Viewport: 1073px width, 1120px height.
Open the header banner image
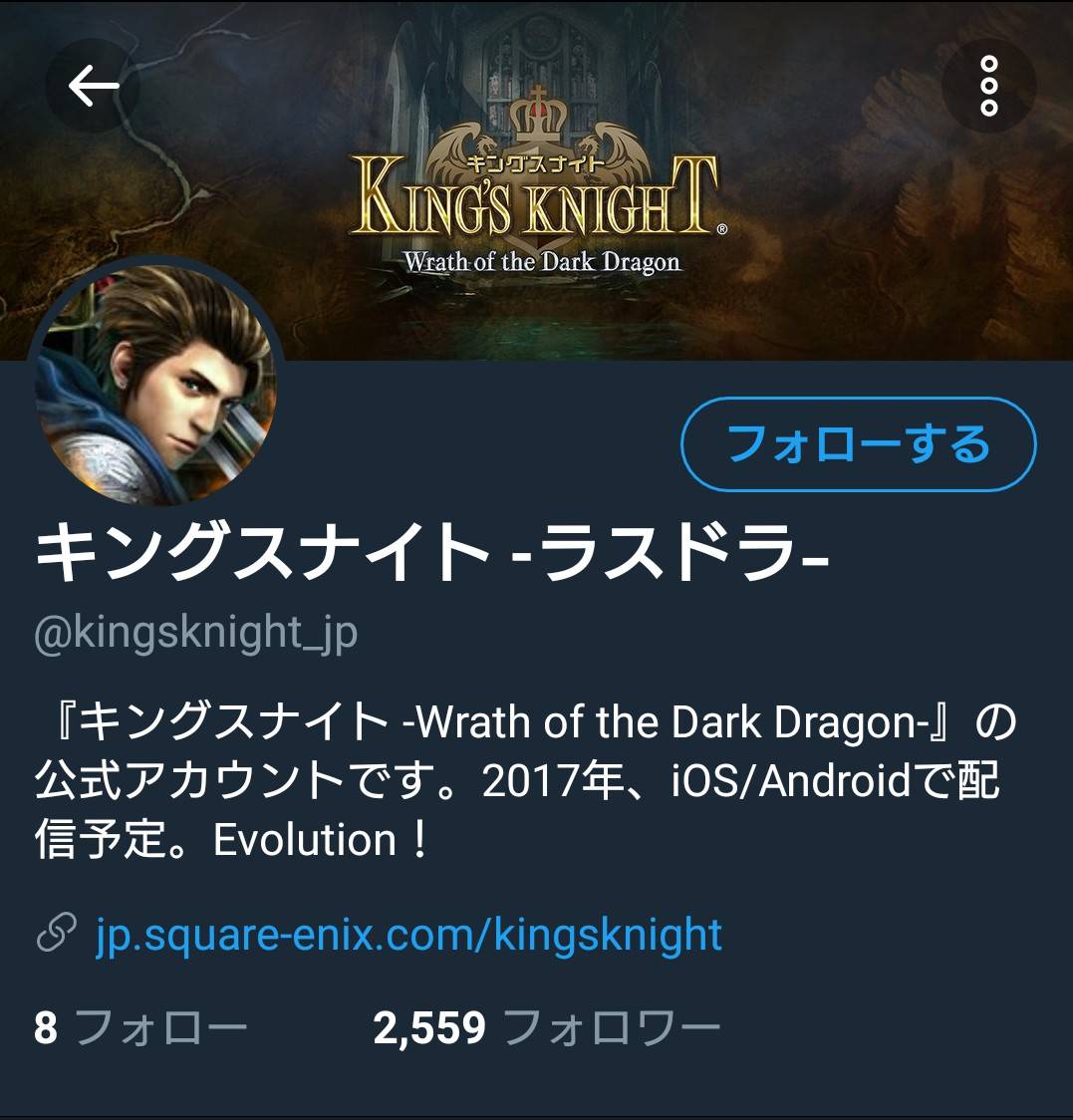point(536,180)
